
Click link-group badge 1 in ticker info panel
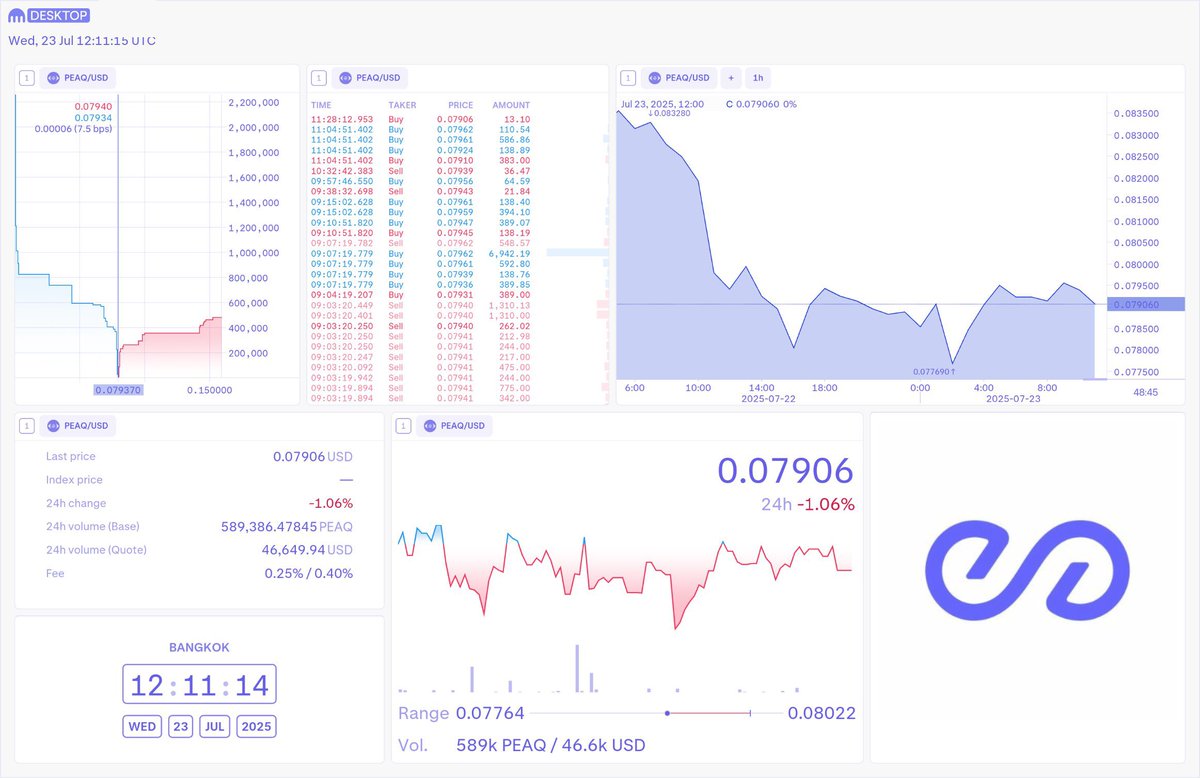coord(26,426)
